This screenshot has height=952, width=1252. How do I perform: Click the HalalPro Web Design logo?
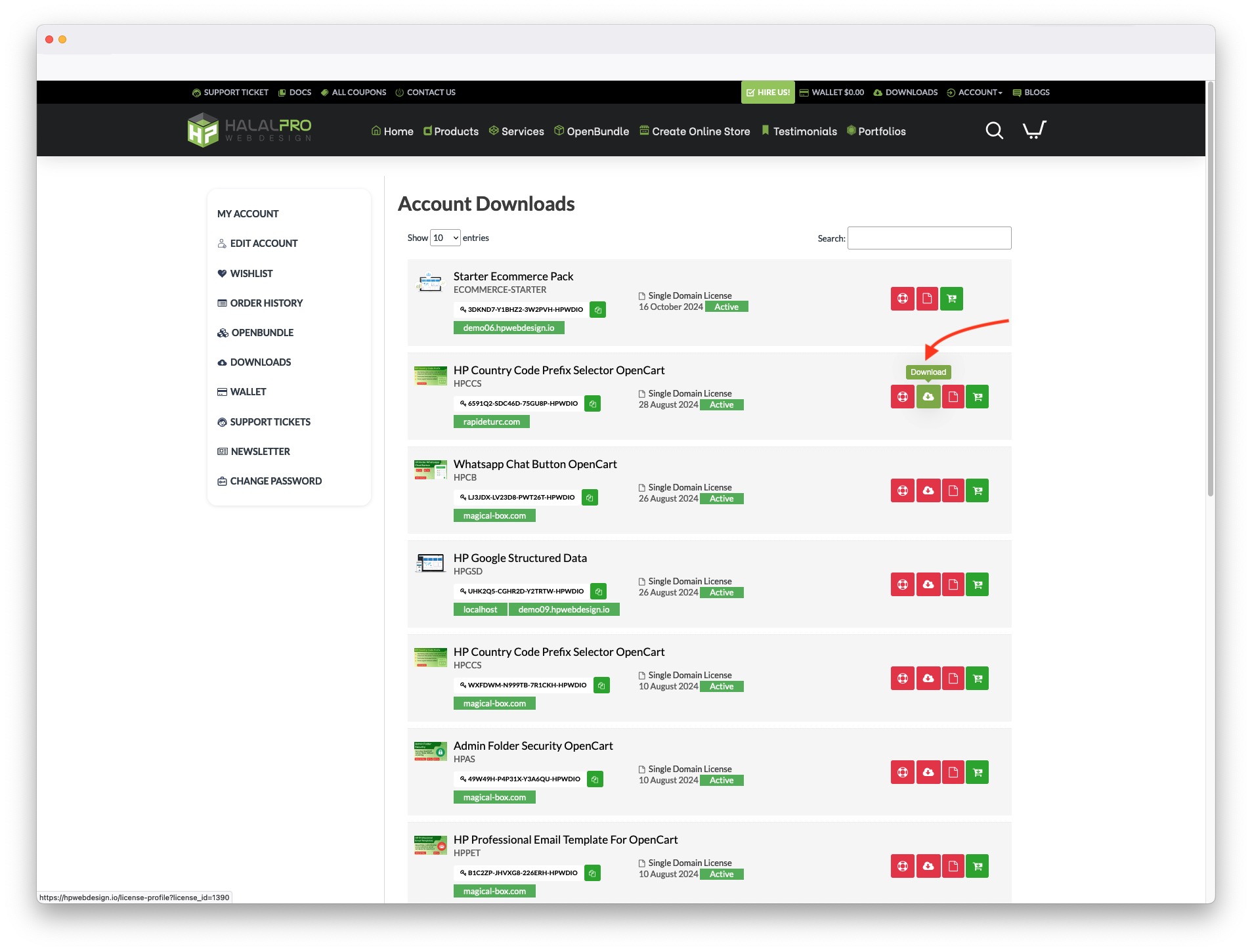coord(249,130)
